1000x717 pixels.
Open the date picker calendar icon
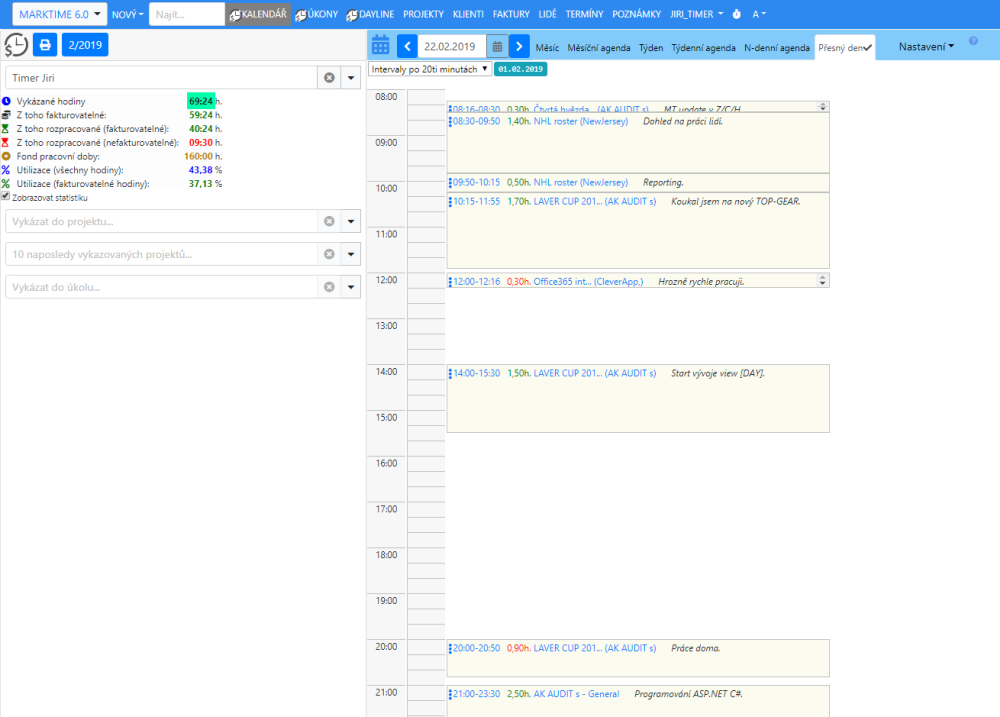tap(497, 46)
